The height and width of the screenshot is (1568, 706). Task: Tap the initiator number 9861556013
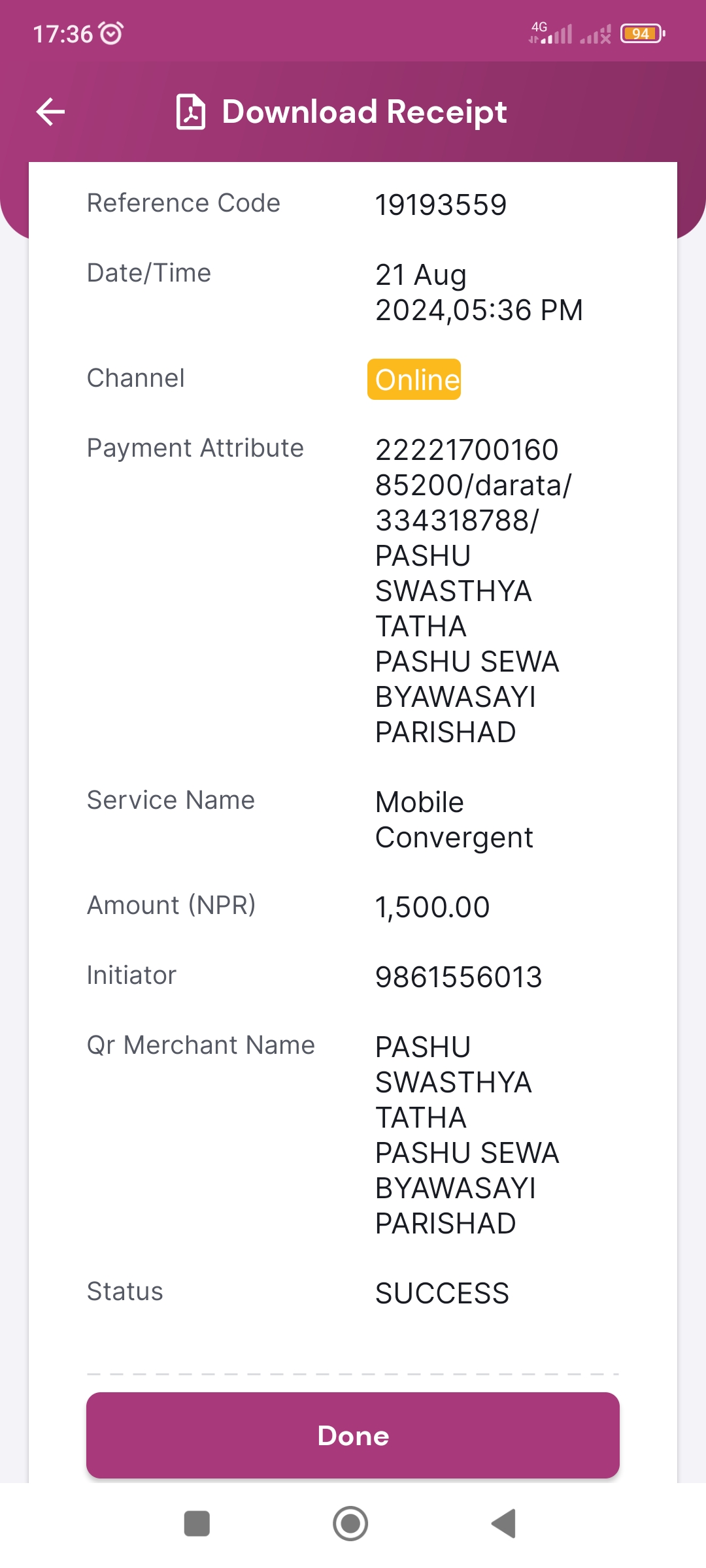459,977
